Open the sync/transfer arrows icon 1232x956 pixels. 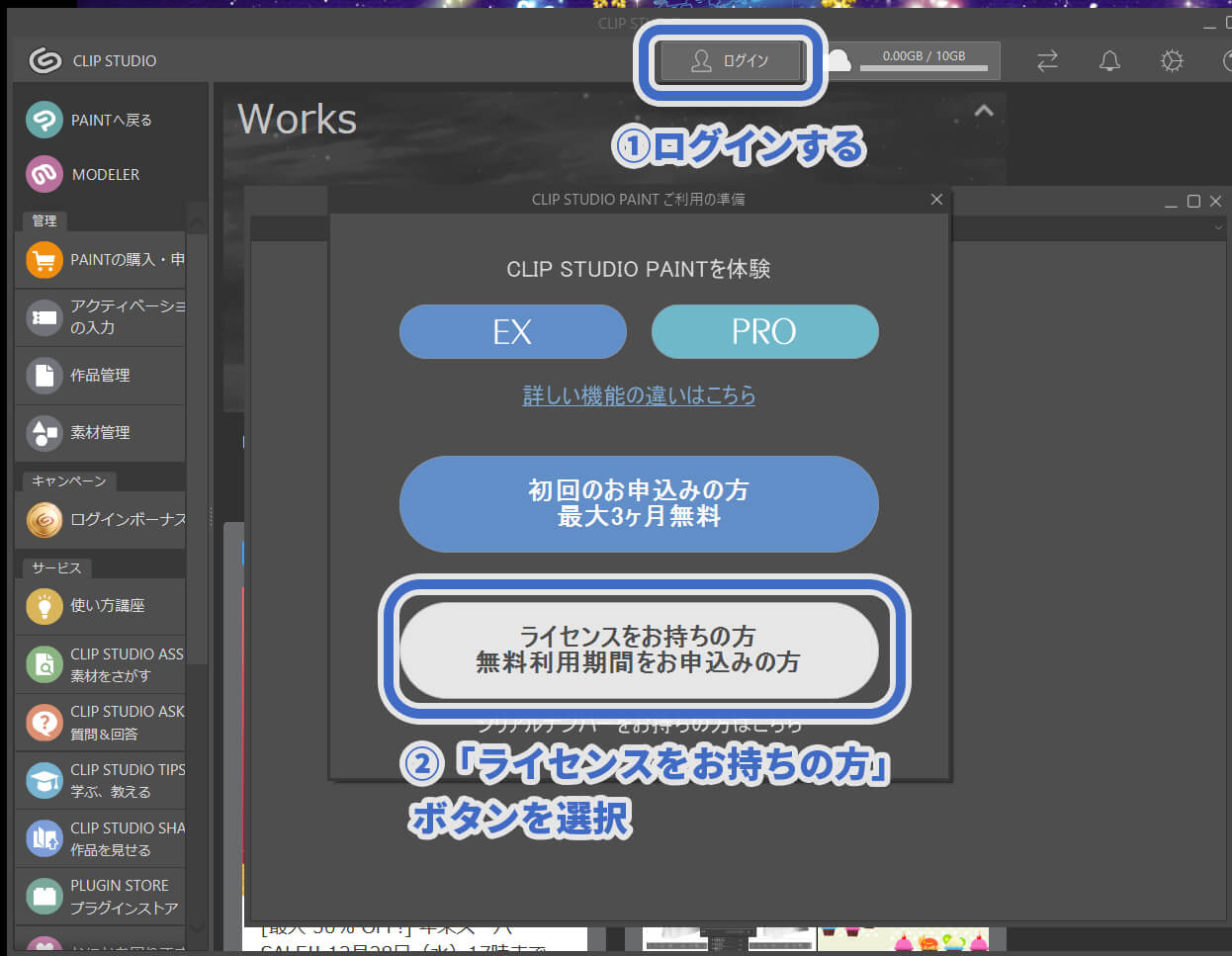pos(1047,60)
